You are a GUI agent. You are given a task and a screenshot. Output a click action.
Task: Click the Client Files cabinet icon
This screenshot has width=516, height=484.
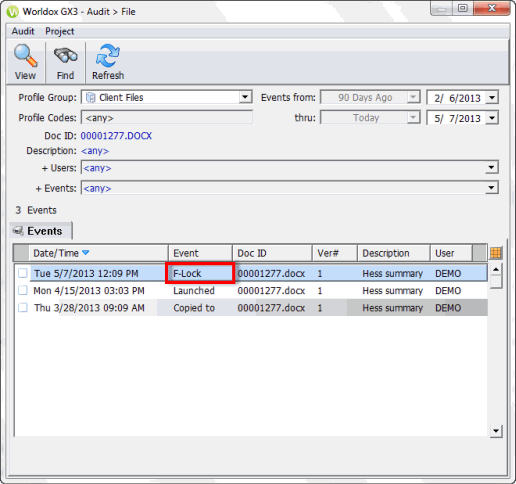point(90,97)
